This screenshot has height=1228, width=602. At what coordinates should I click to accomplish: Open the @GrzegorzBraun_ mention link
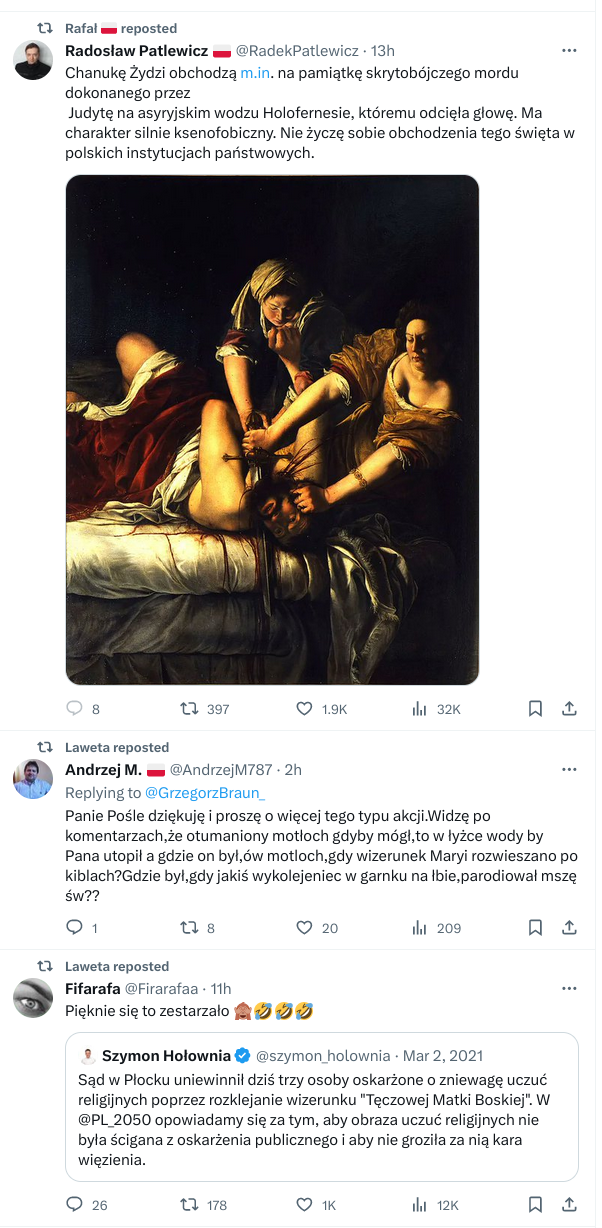point(205,793)
